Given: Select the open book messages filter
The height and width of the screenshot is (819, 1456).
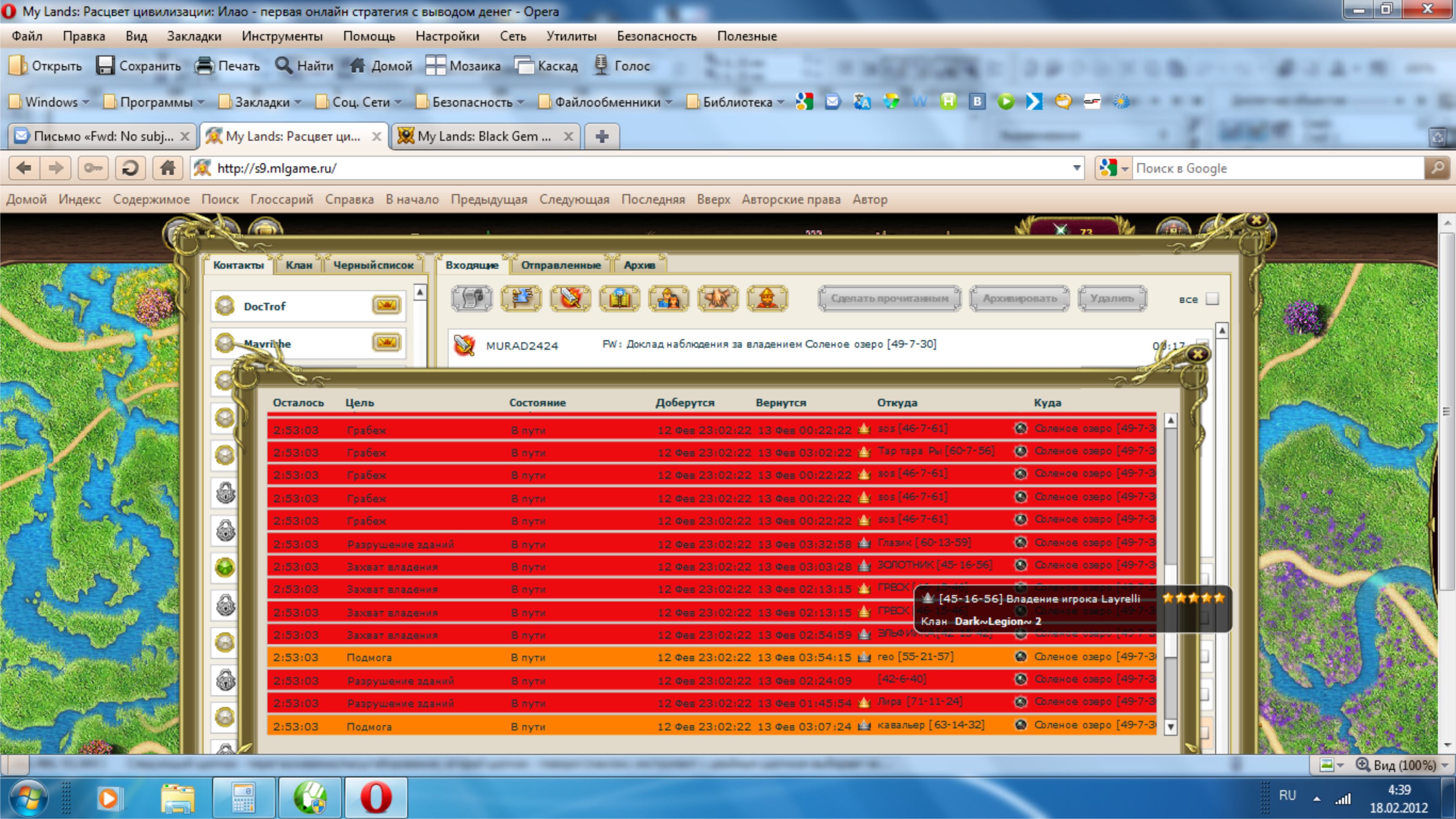Looking at the screenshot, I should (620, 298).
